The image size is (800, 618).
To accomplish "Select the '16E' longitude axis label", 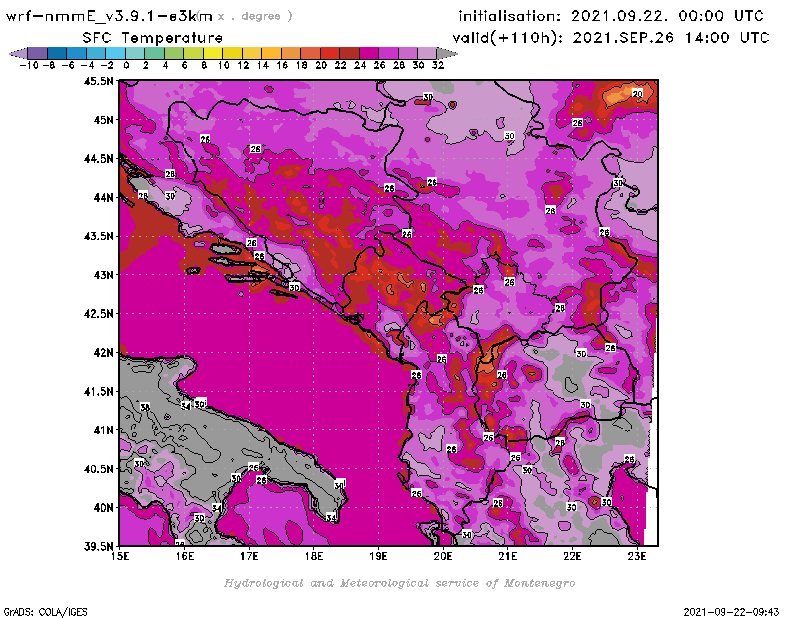I will click(185, 556).
